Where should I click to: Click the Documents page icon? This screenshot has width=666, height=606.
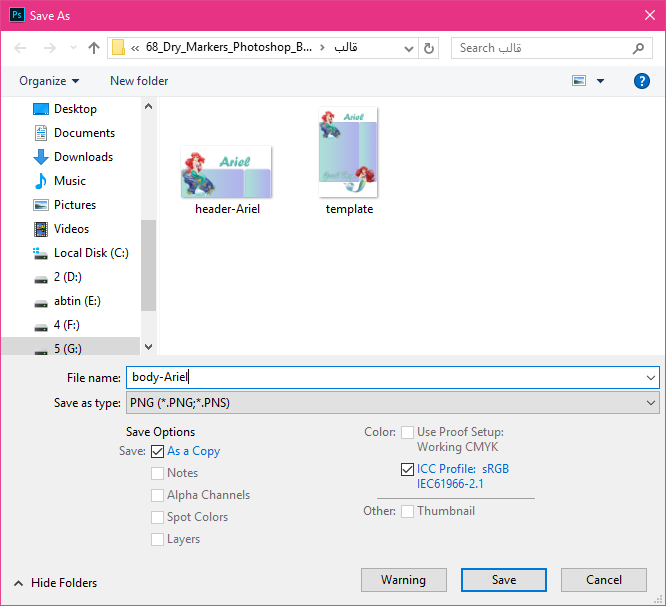coord(41,133)
